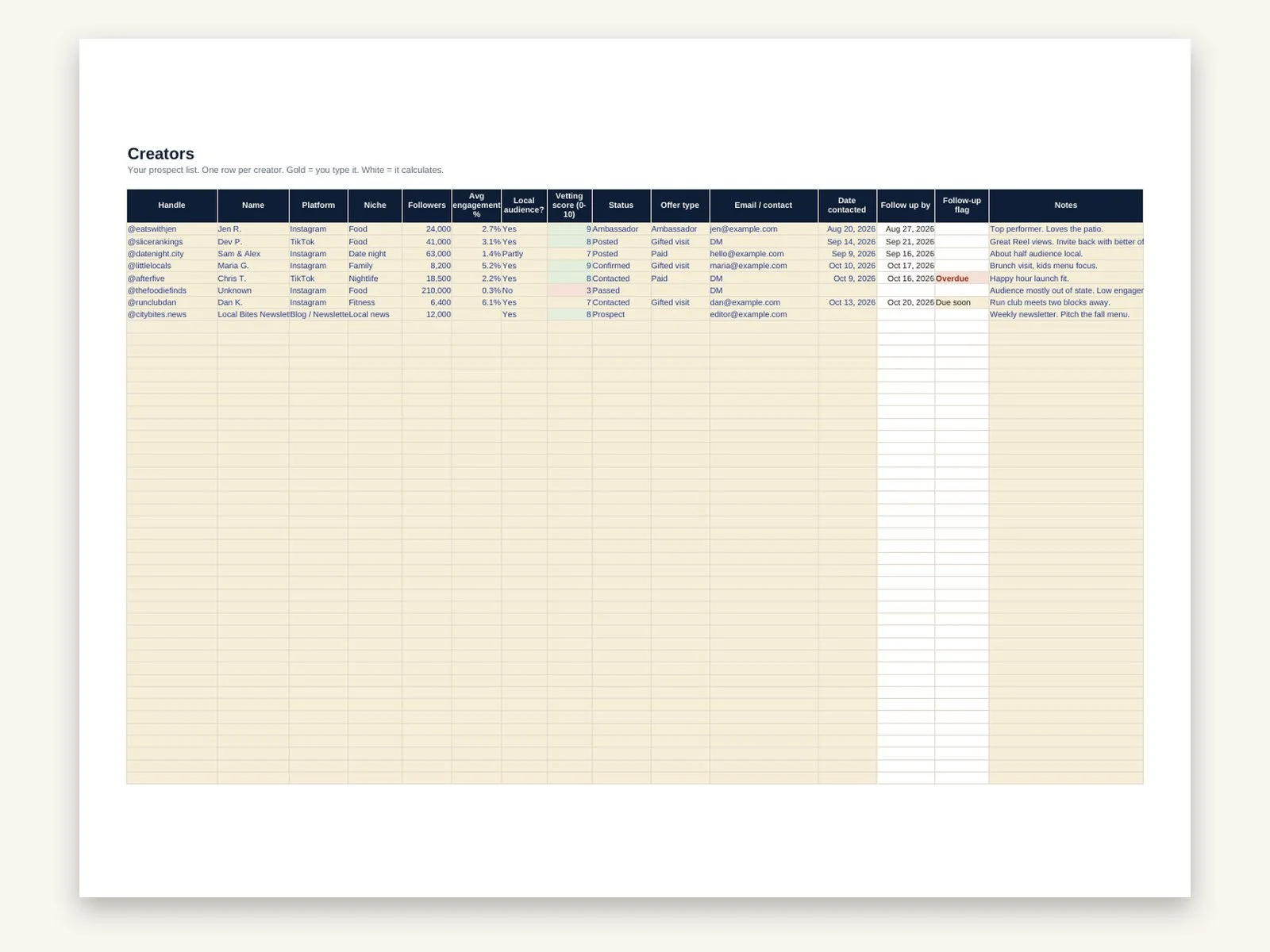Select the Prospect status cell
Image resolution: width=1270 pixels, height=952 pixels.
coord(622,314)
